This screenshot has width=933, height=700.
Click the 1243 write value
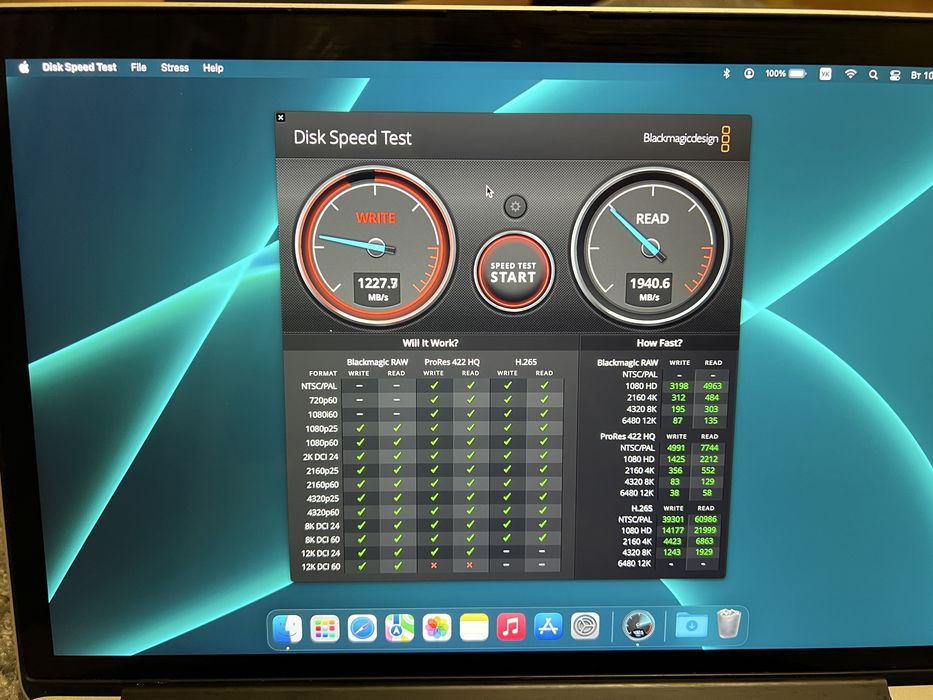point(672,552)
